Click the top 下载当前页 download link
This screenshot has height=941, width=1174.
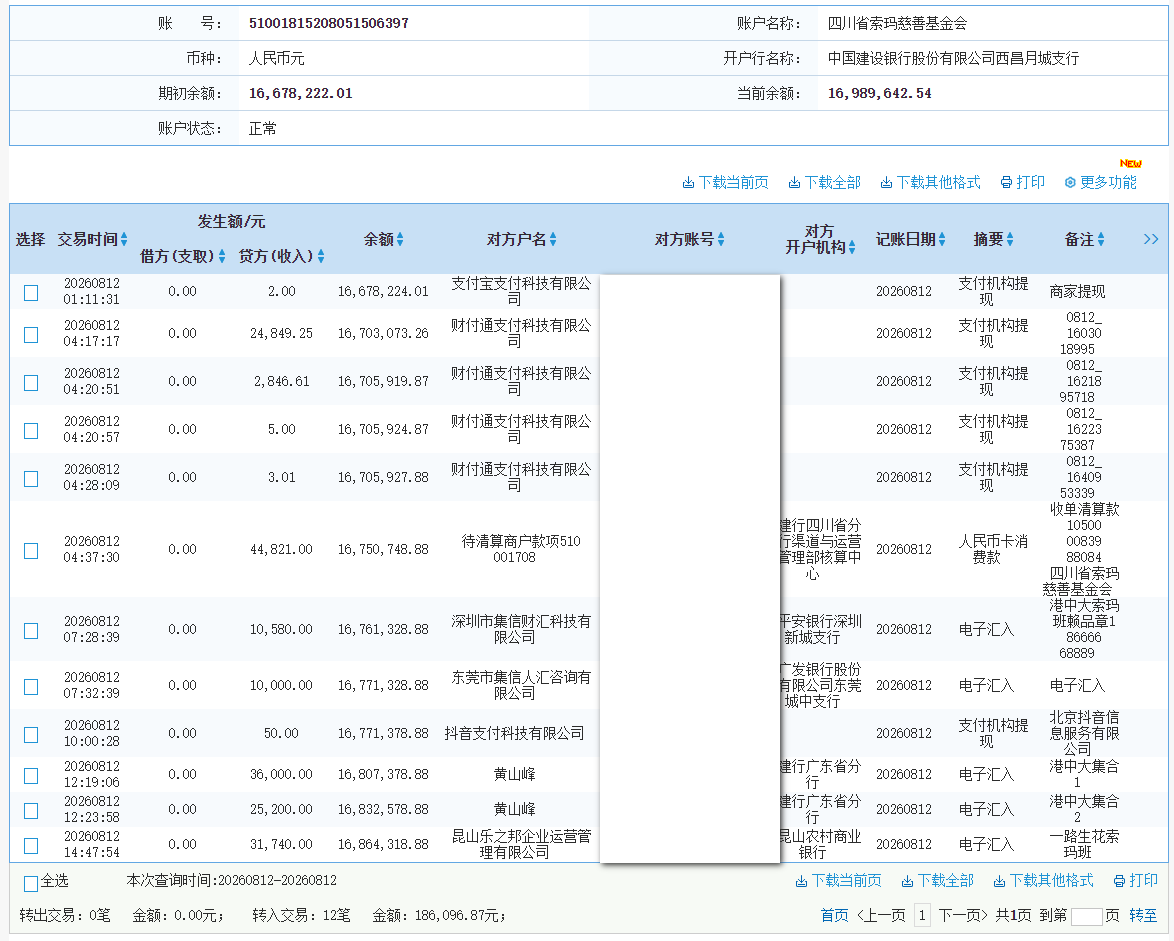[x=726, y=183]
